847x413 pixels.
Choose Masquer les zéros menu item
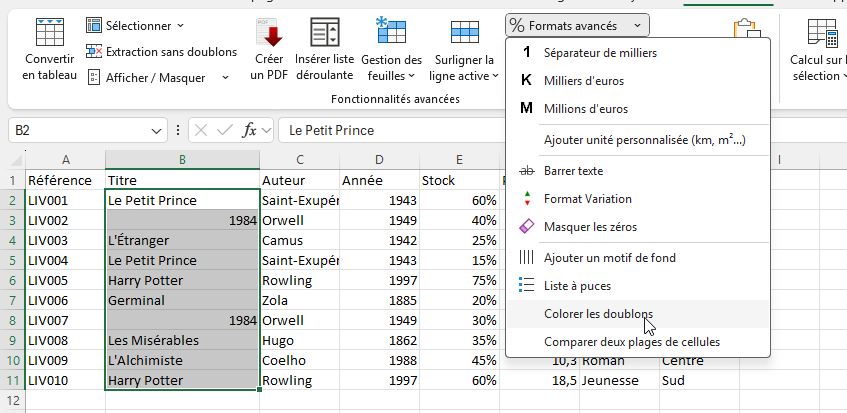(x=638, y=227)
